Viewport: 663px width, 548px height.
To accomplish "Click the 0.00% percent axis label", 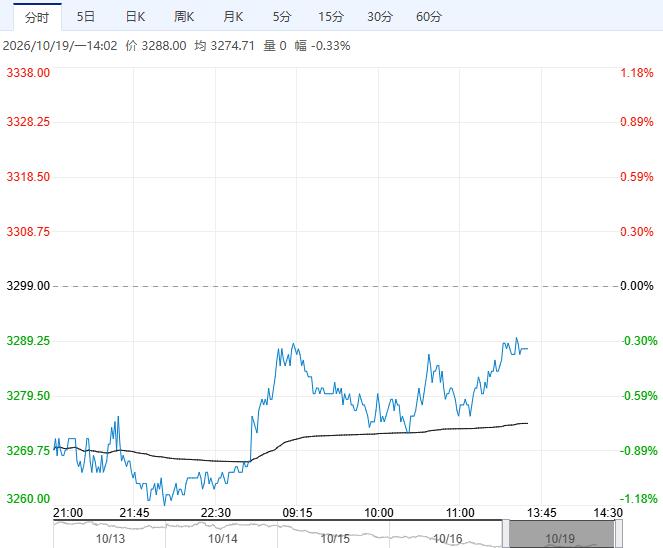I will 637,286.
